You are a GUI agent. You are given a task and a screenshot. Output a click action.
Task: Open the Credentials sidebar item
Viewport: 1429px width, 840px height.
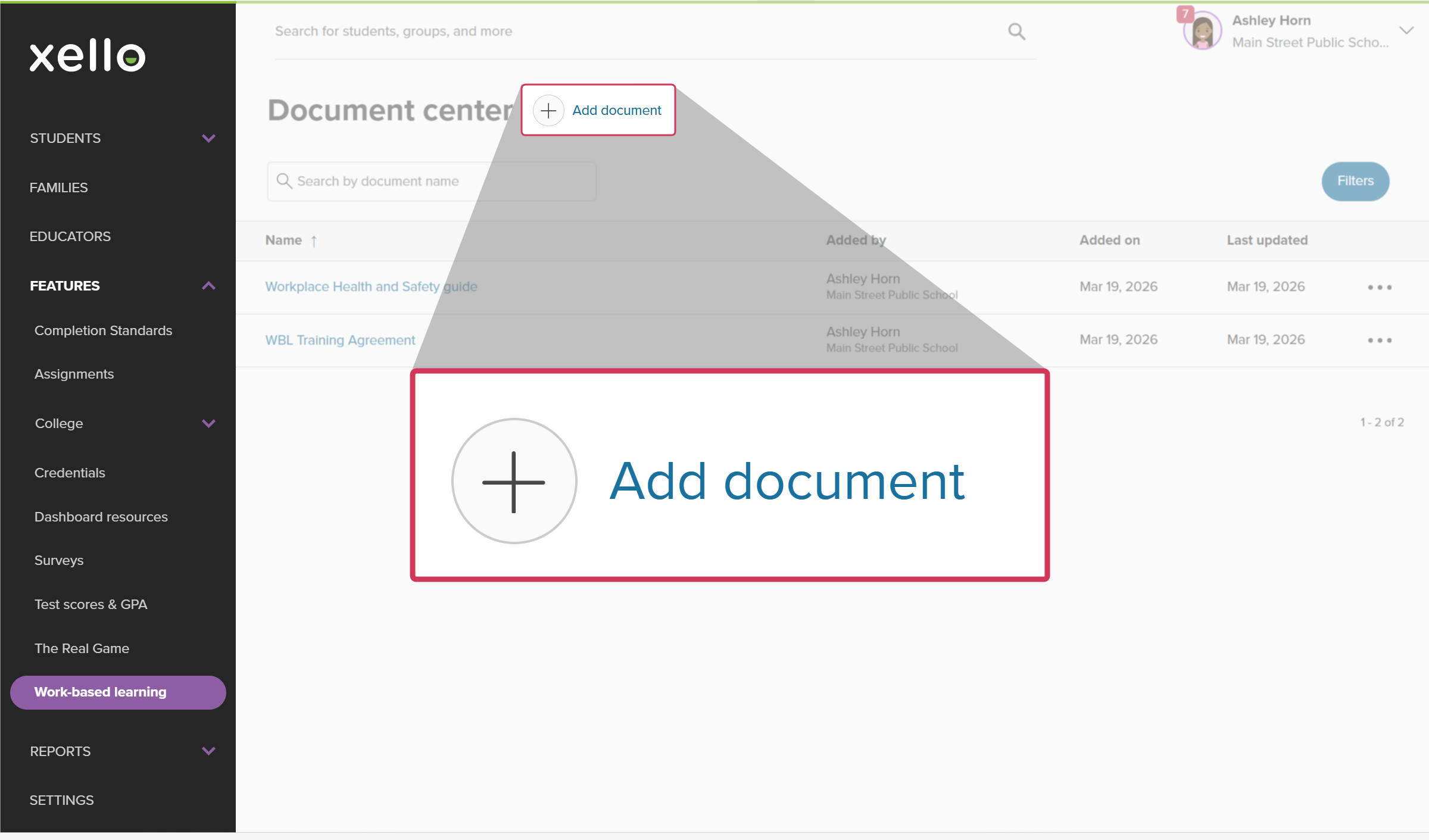click(x=70, y=473)
